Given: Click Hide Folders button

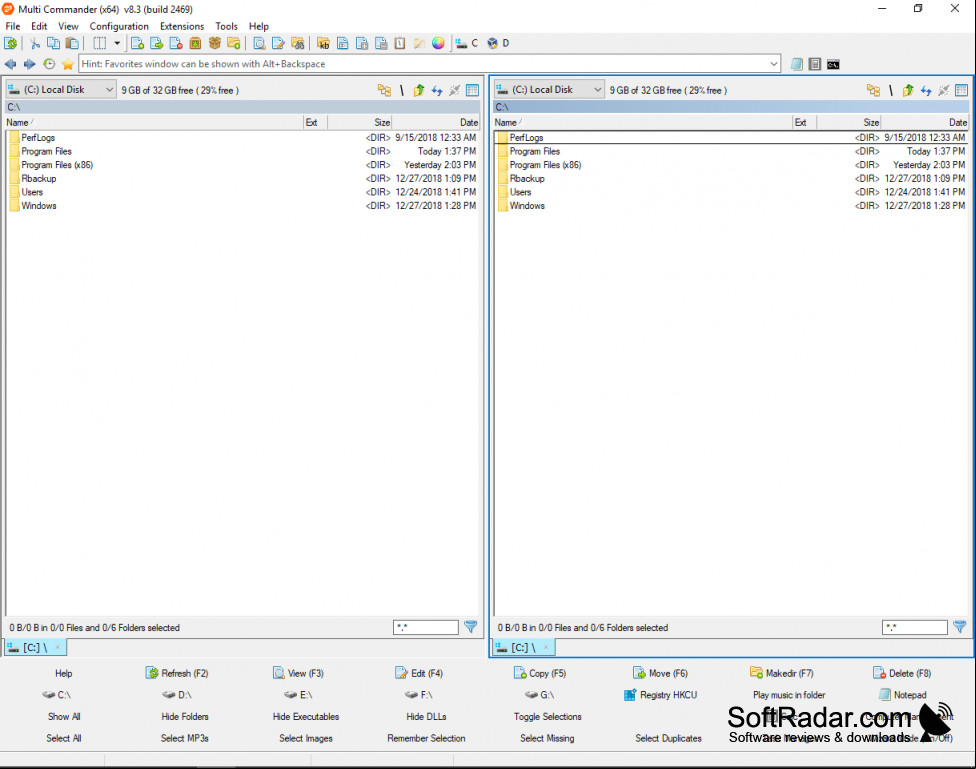Looking at the screenshot, I should [x=185, y=717].
